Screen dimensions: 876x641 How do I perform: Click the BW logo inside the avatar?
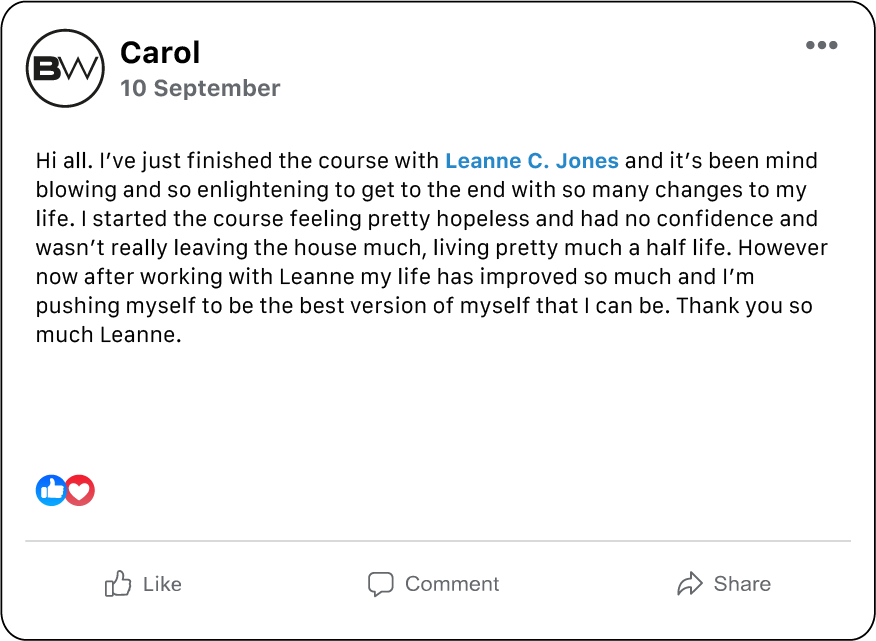[65, 68]
